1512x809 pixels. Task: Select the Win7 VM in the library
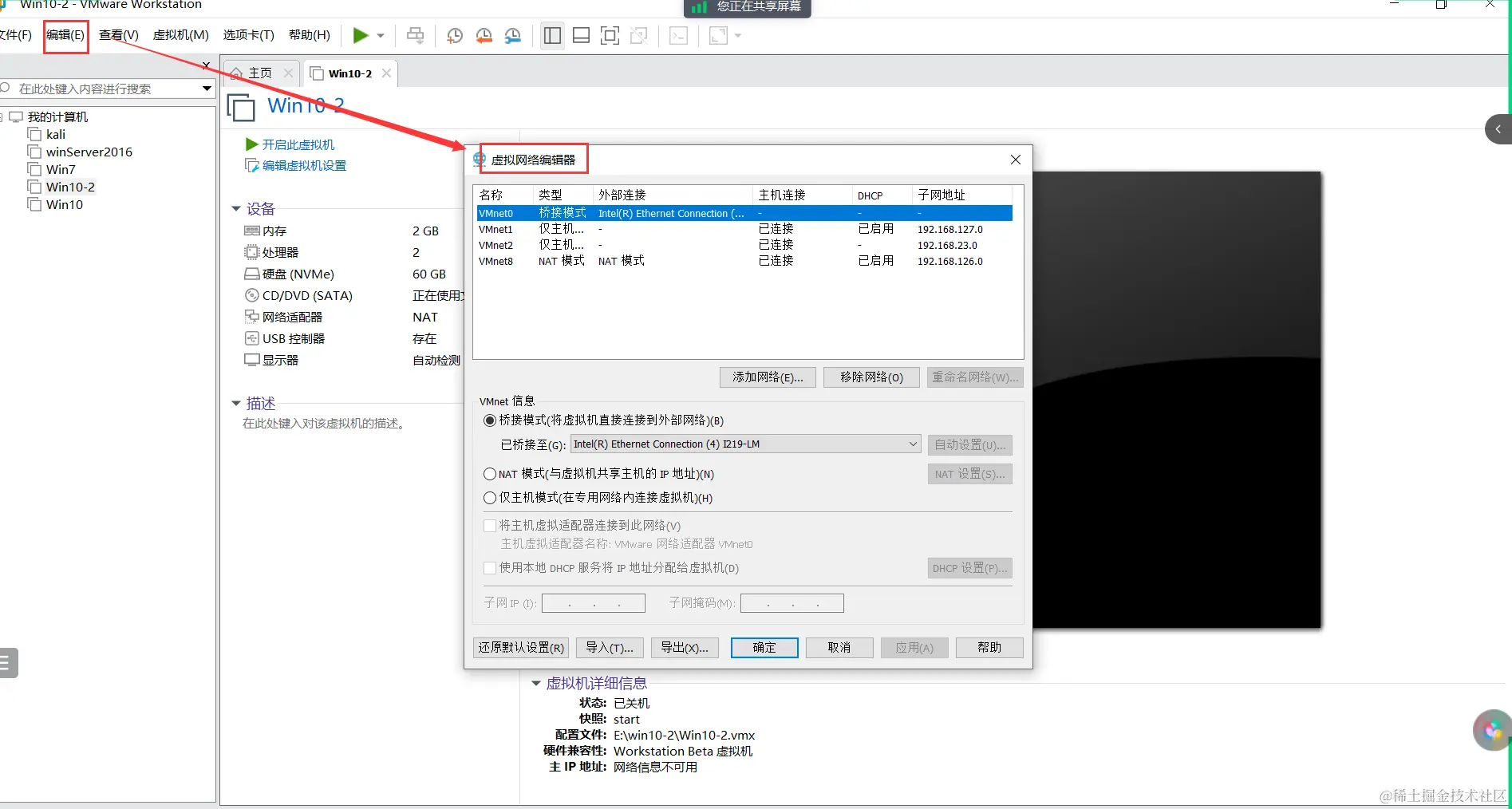(61, 169)
